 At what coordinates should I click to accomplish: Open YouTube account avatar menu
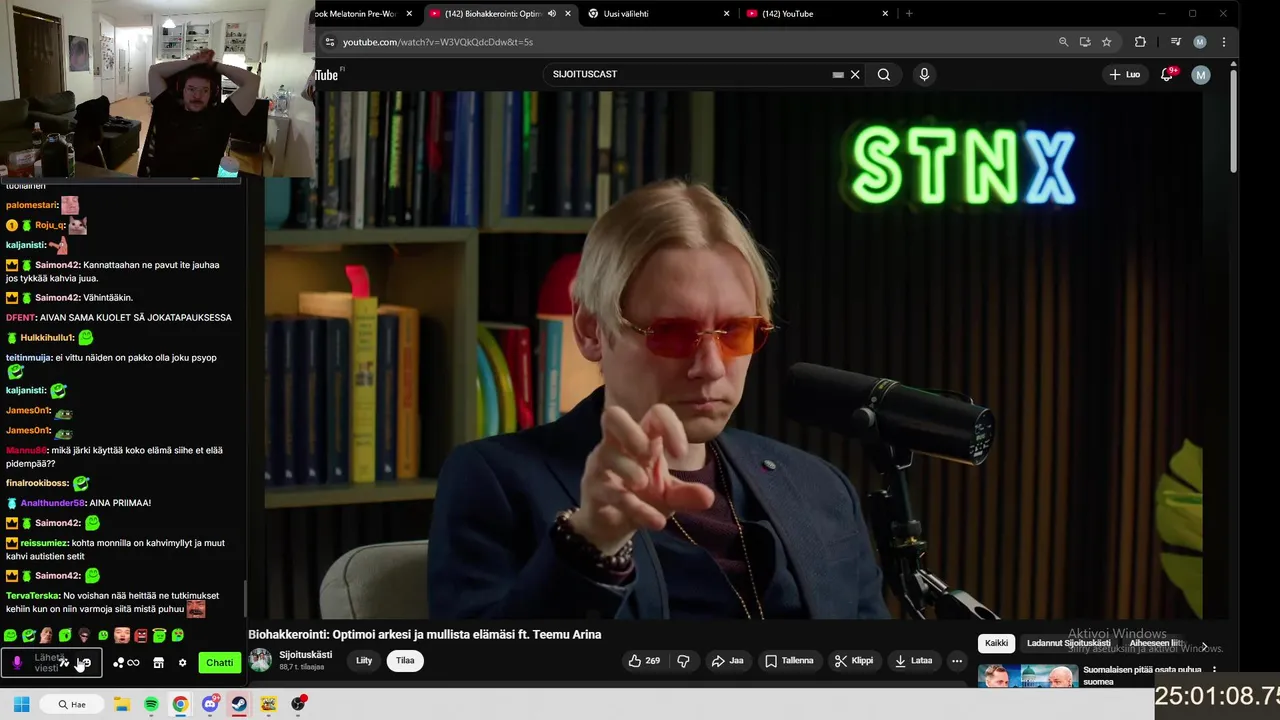click(1201, 75)
